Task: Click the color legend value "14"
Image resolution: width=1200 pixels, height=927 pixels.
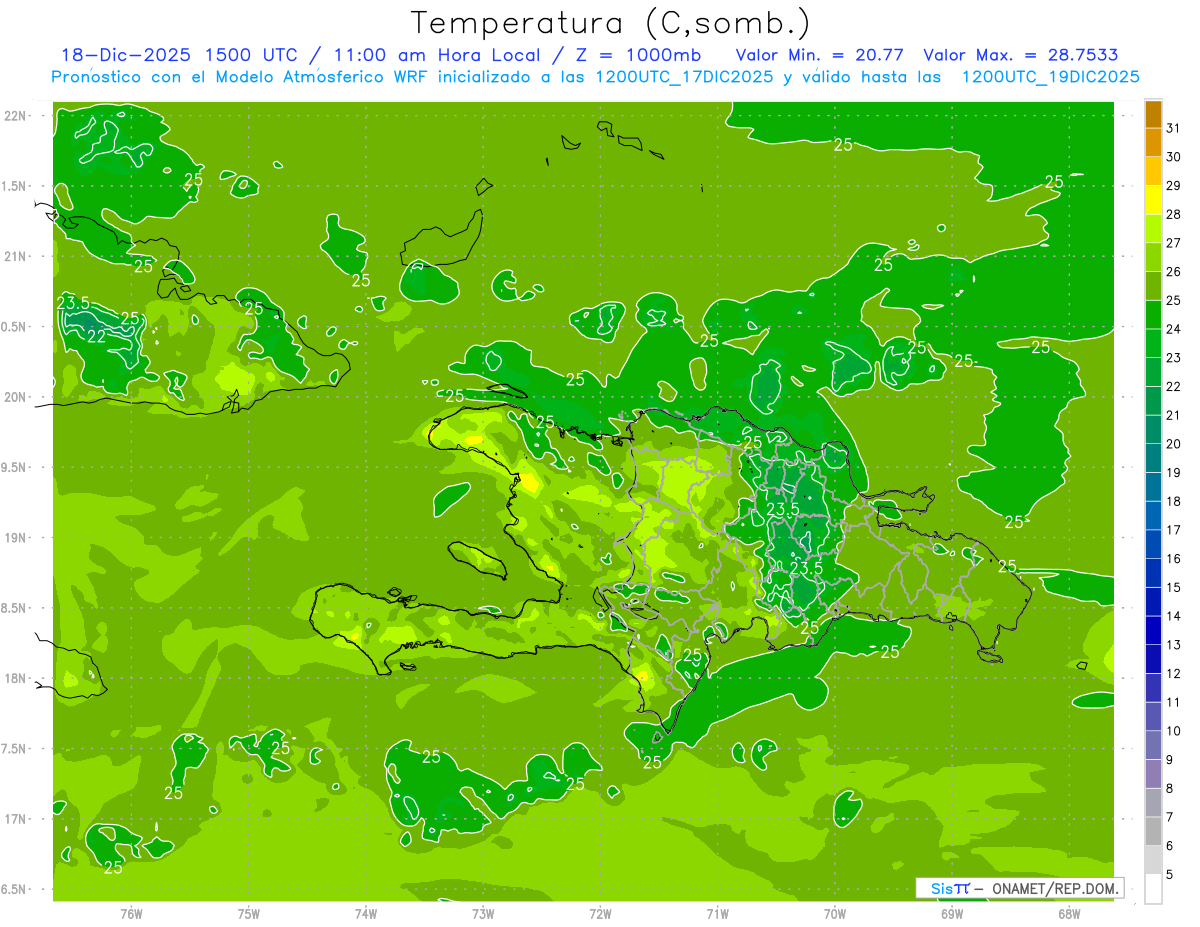Action: [1174, 616]
